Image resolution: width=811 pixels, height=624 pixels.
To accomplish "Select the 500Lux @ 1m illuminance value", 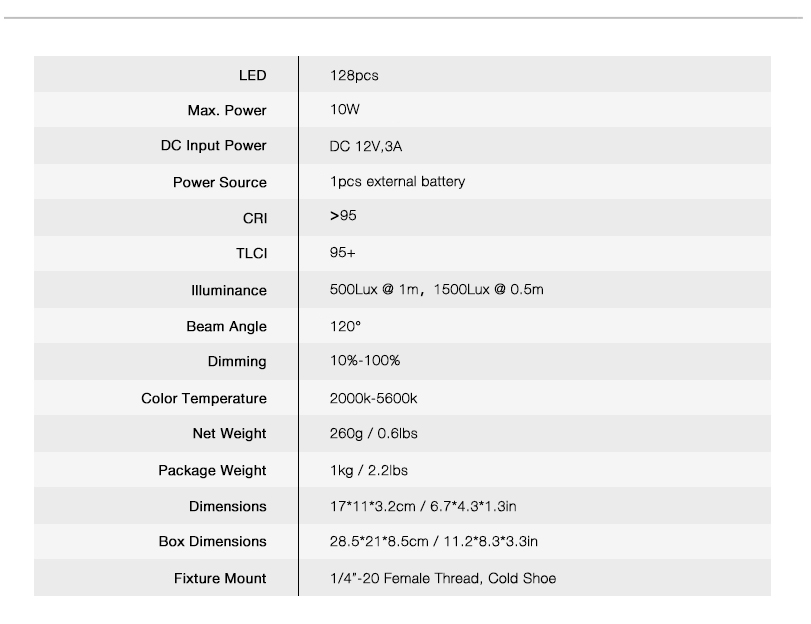I will coord(374,289).
